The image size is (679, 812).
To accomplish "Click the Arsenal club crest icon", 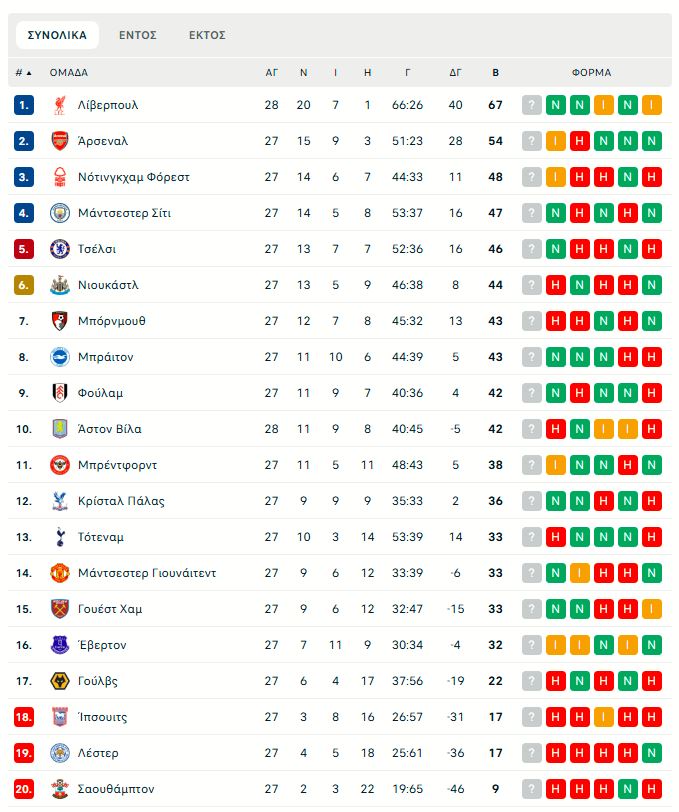I will pos(60,141).
